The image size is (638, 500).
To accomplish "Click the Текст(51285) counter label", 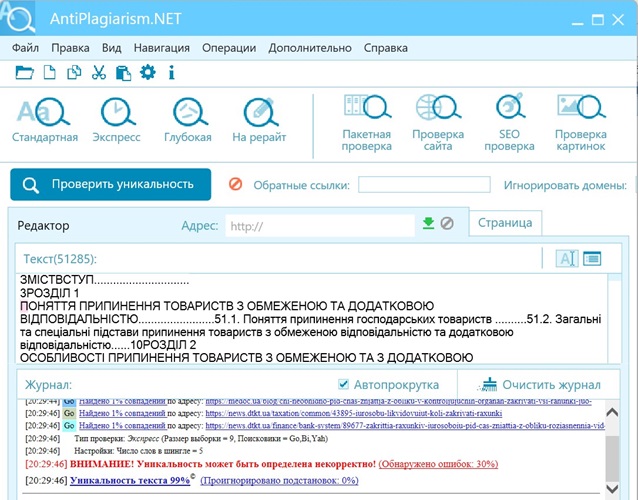I will pyautogui.click(x=60, y=259).
